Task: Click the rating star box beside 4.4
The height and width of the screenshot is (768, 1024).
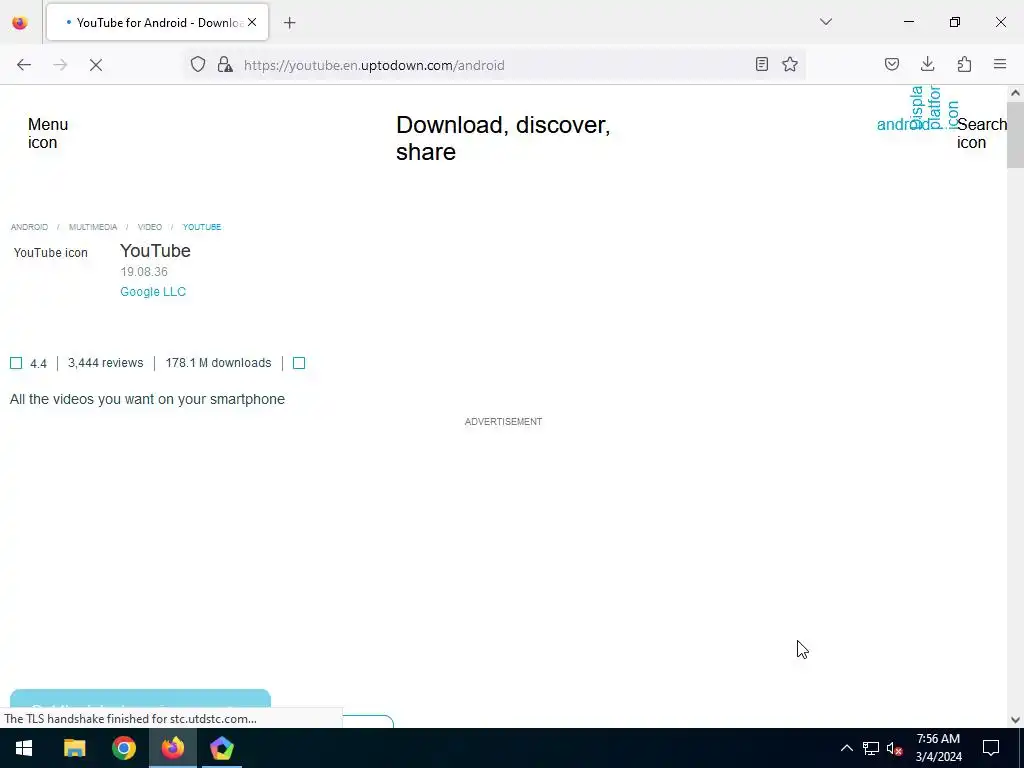Action: 16,363
